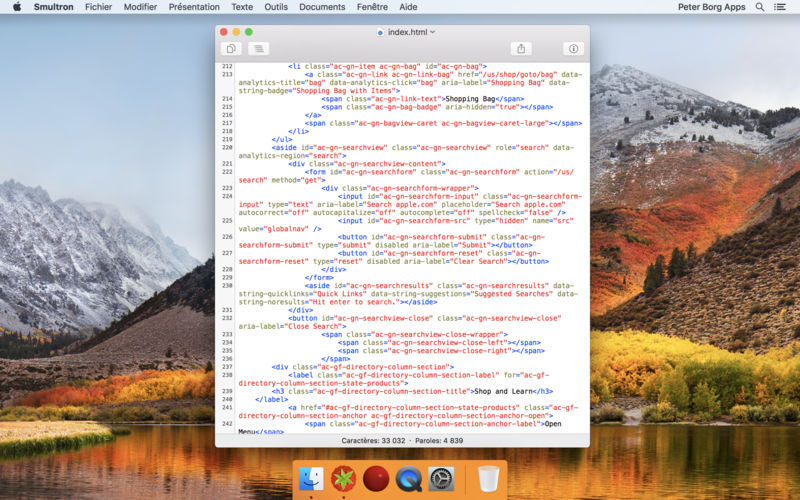This screenshot has height=500, width=800.
Task: Open the Share toolbar button
Action: coord(521,48)
